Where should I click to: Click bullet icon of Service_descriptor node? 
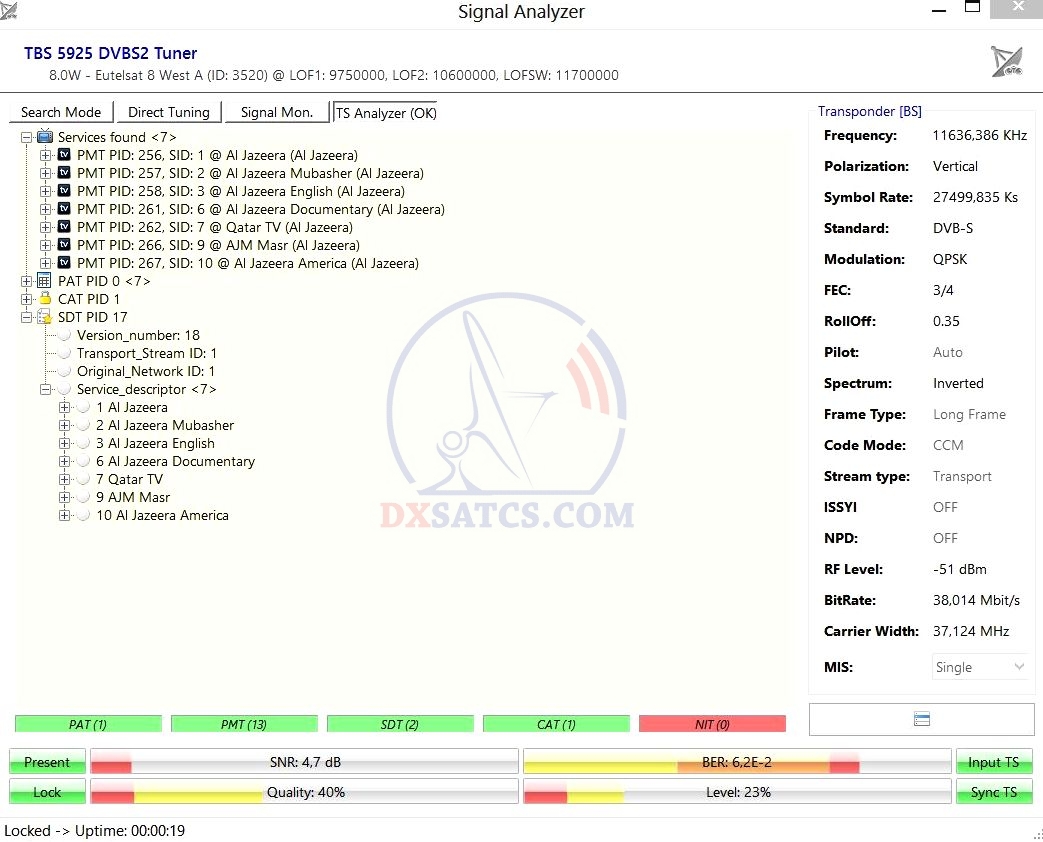tap(64, 389)
